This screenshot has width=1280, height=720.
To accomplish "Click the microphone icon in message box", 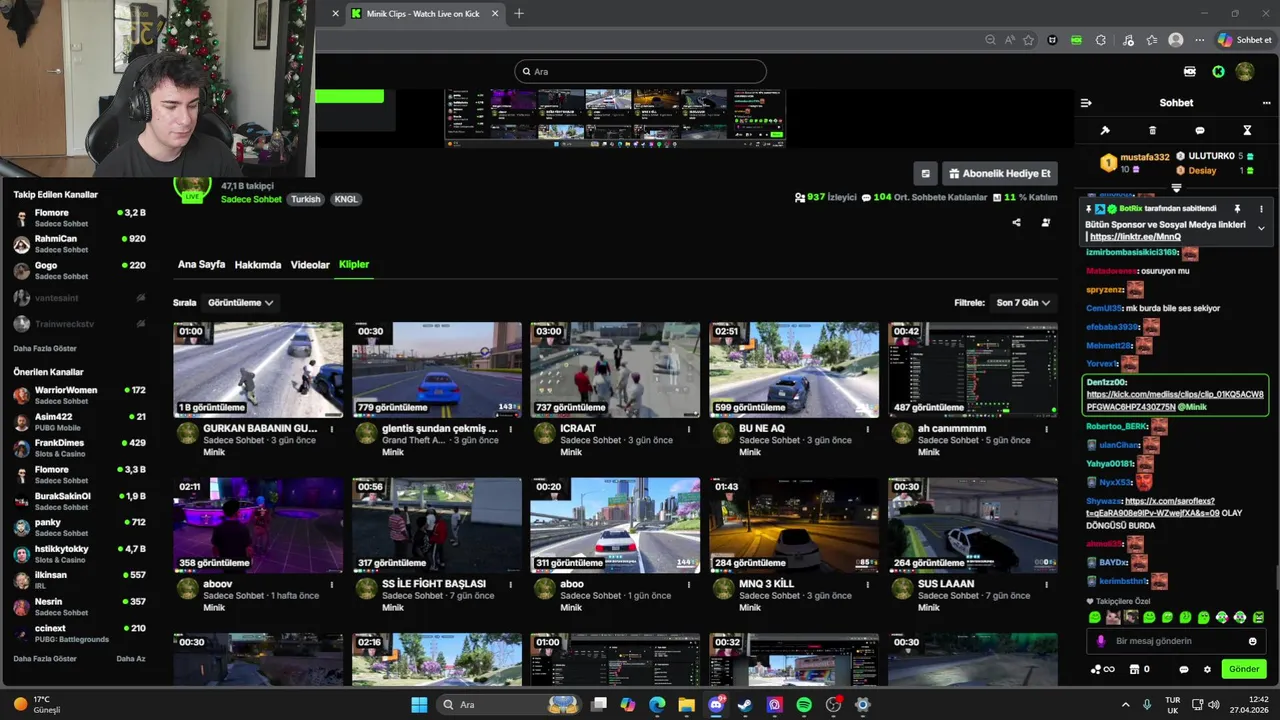I will click(x=1101, y=641).
